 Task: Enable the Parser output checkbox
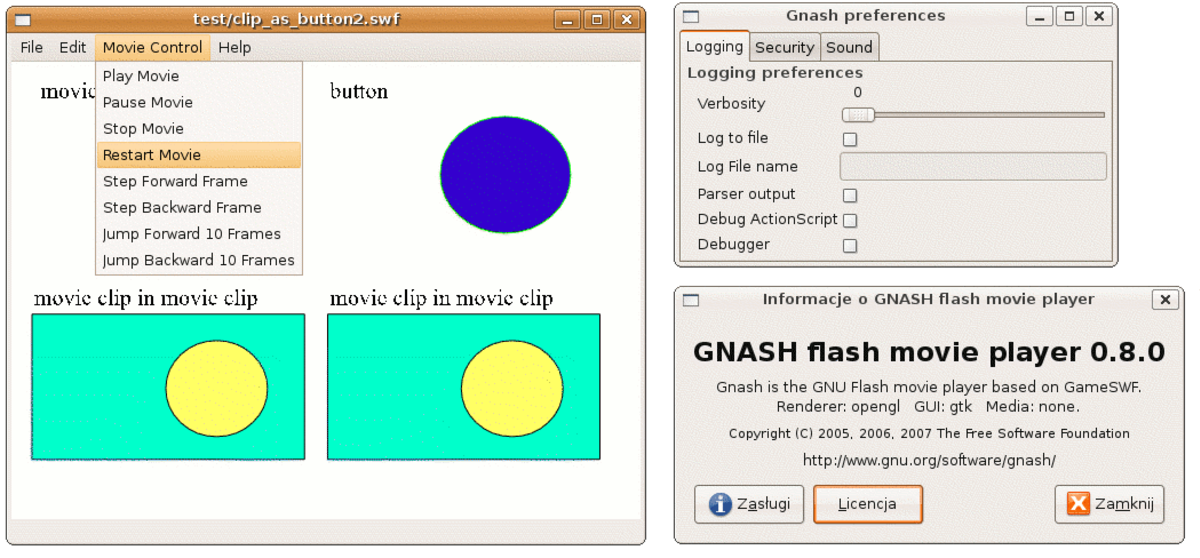click(x=850, y=195)
